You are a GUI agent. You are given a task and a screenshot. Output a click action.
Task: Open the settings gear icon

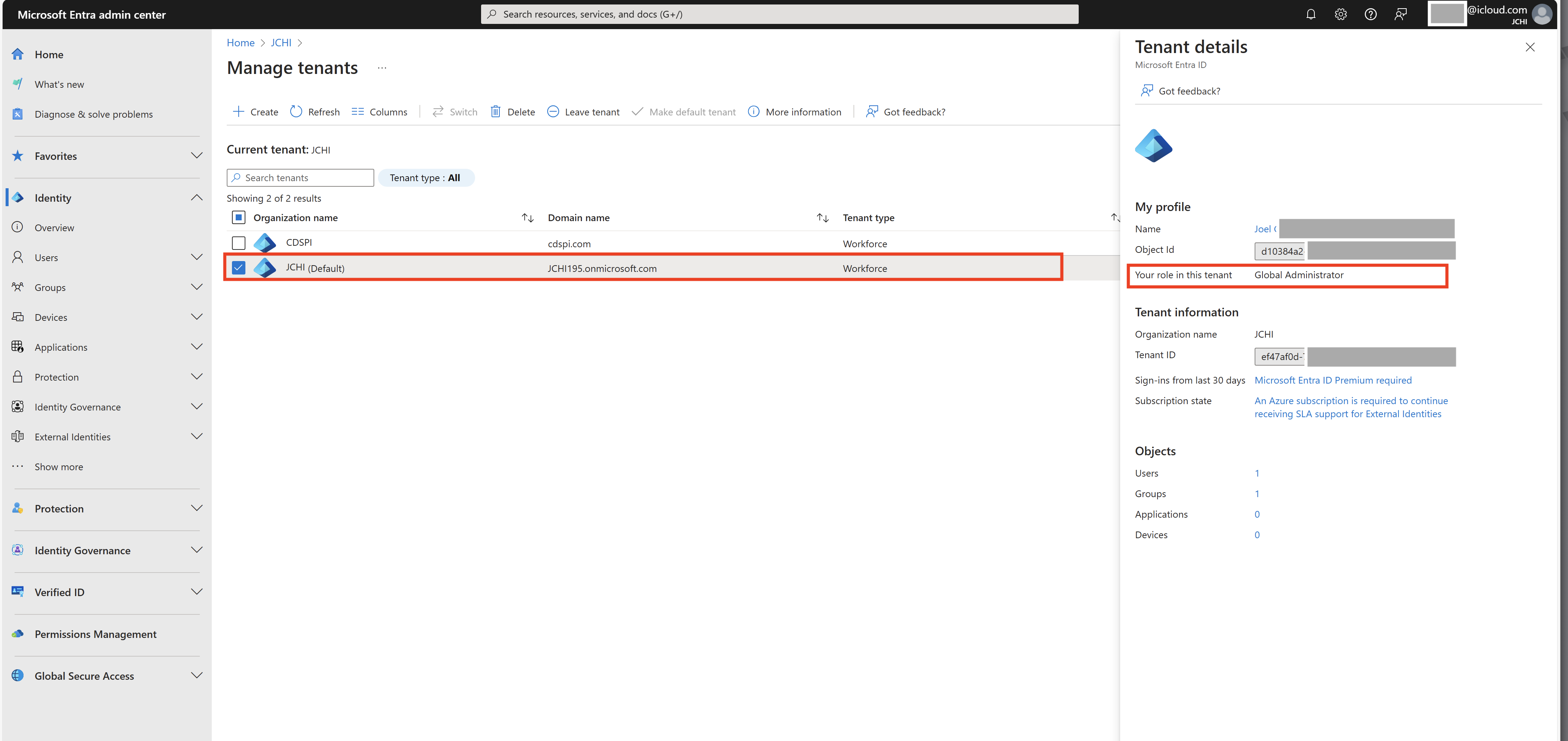(x=1341, y=14)
